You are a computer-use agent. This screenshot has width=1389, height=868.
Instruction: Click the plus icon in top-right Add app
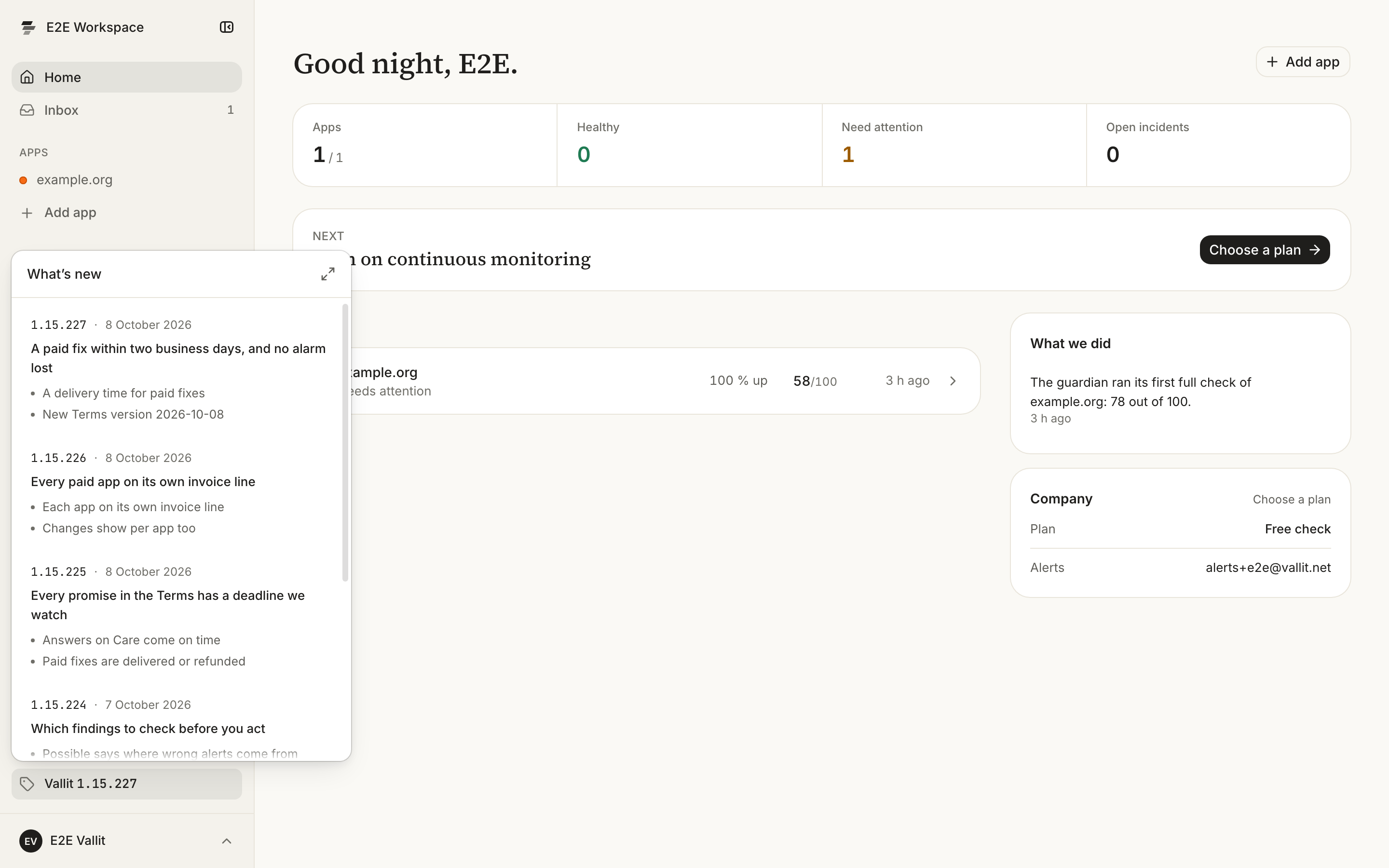[x=1272, y=62]
